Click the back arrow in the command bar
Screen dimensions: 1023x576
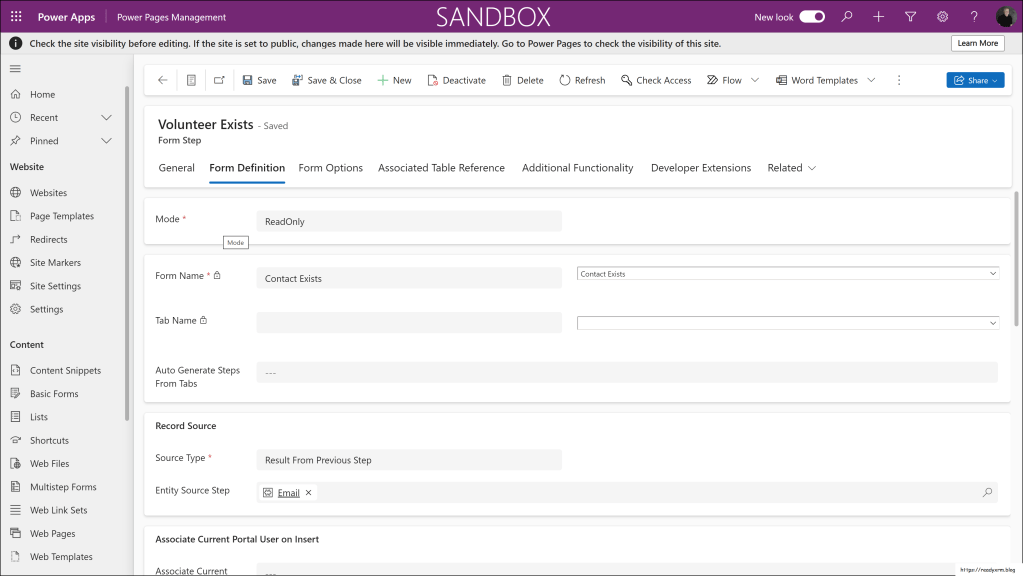[163, 80]
